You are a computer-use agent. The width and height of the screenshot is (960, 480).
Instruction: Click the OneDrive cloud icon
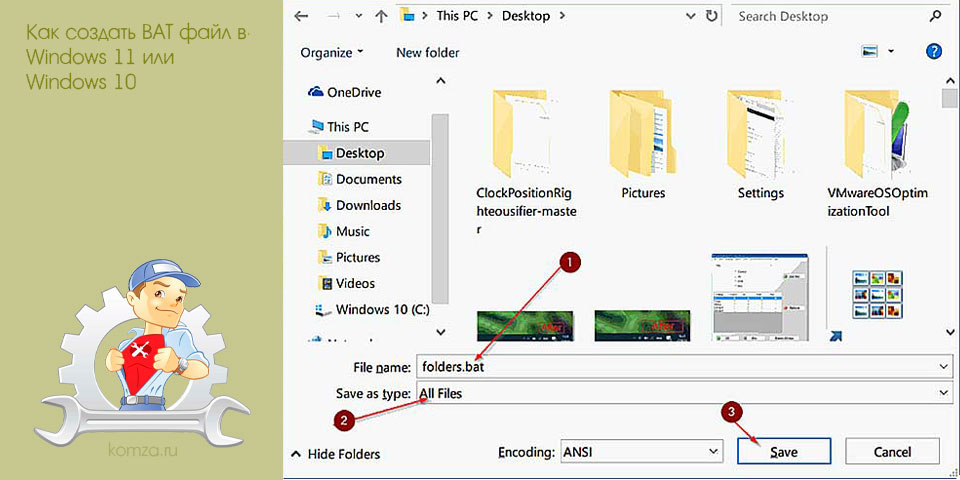pyautogui.click(x=316, y=92)
